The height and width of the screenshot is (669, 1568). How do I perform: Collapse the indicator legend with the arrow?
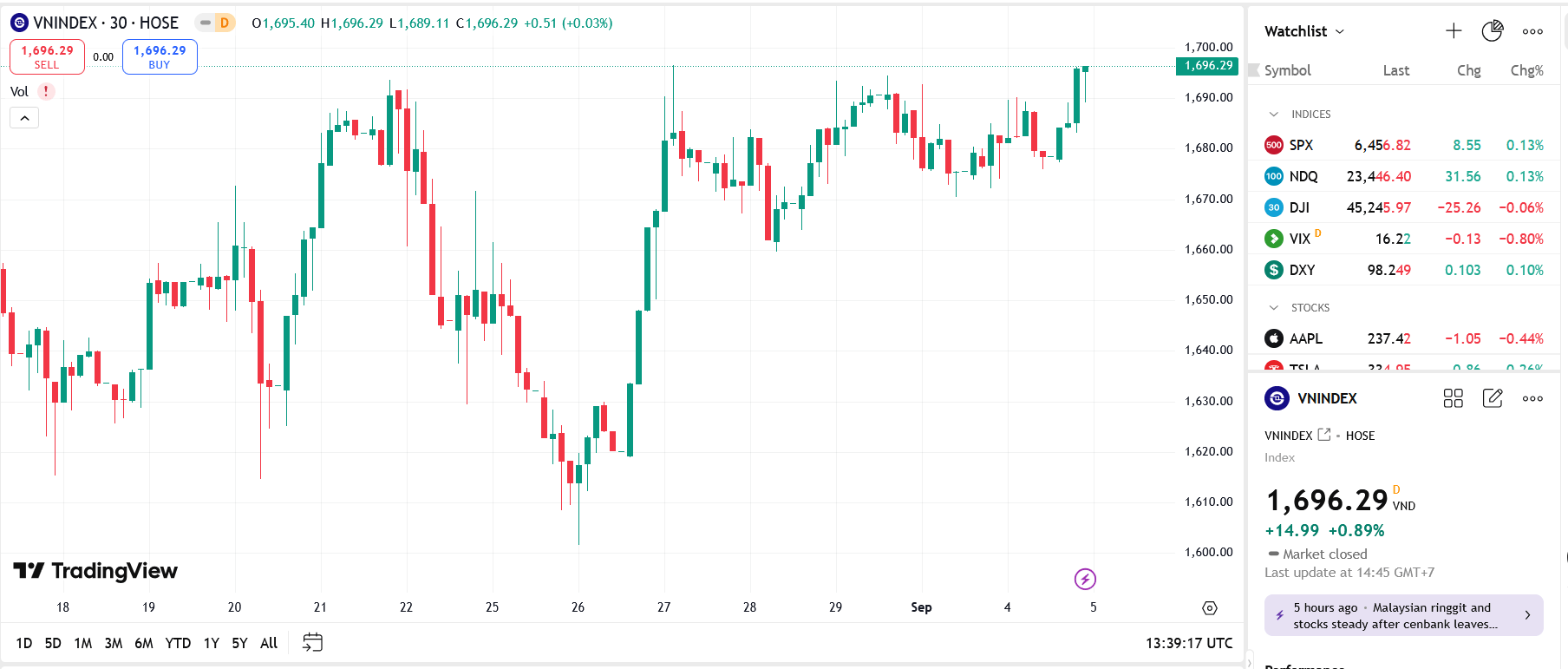point(24,118)
